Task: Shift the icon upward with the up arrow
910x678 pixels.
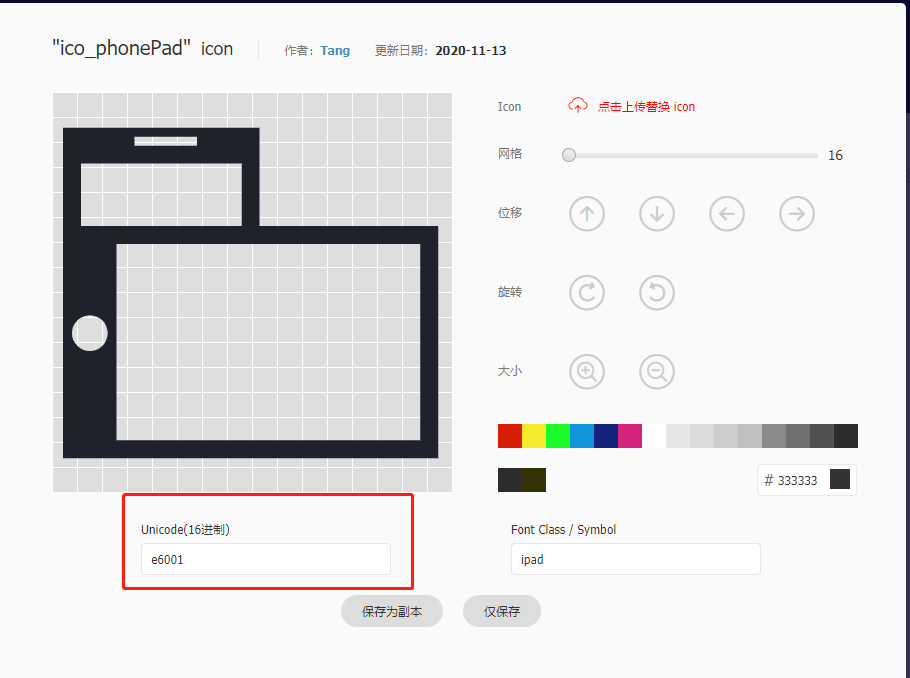Action: [587, 213]
